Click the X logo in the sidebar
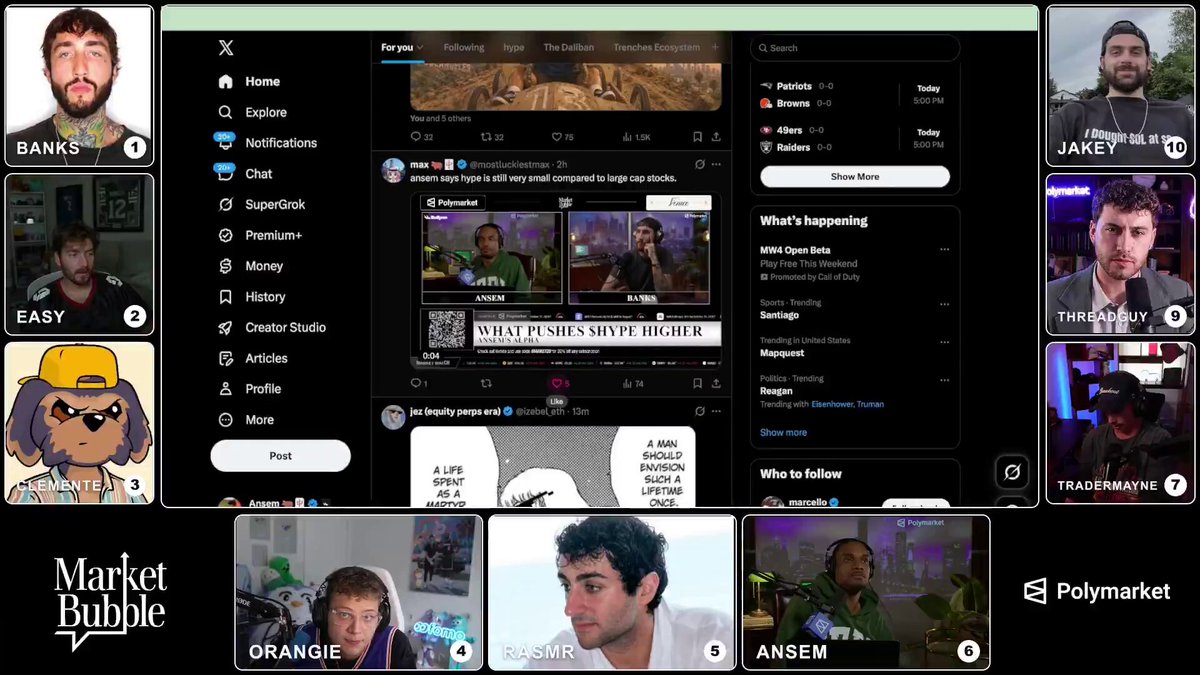Image resolution: width=1200 pixels, height=675 pixels. 226,47
